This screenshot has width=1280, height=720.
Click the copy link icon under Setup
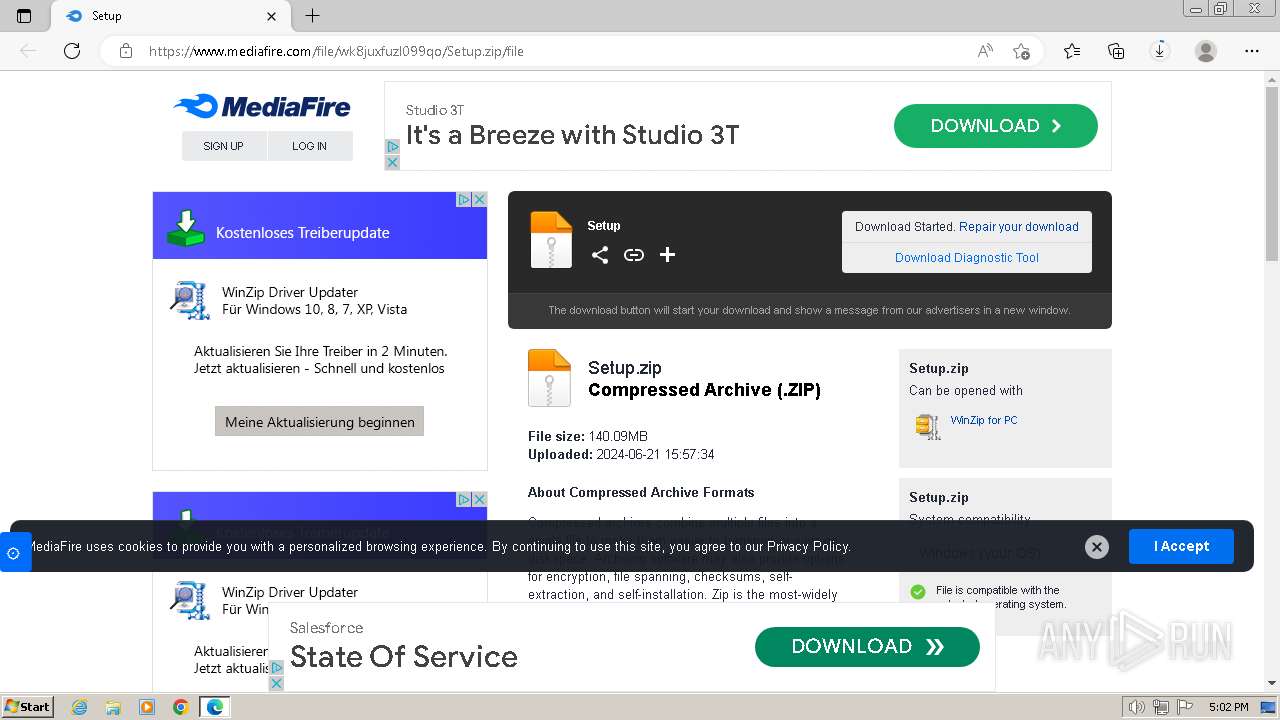click(634, 255)
